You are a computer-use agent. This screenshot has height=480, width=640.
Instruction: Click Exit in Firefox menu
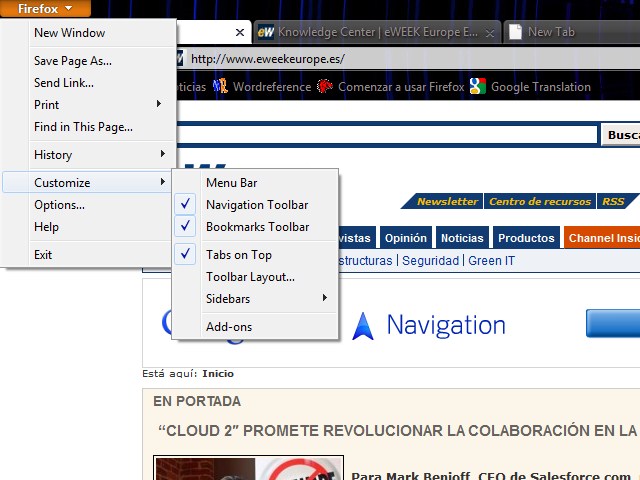coord(43,255)
